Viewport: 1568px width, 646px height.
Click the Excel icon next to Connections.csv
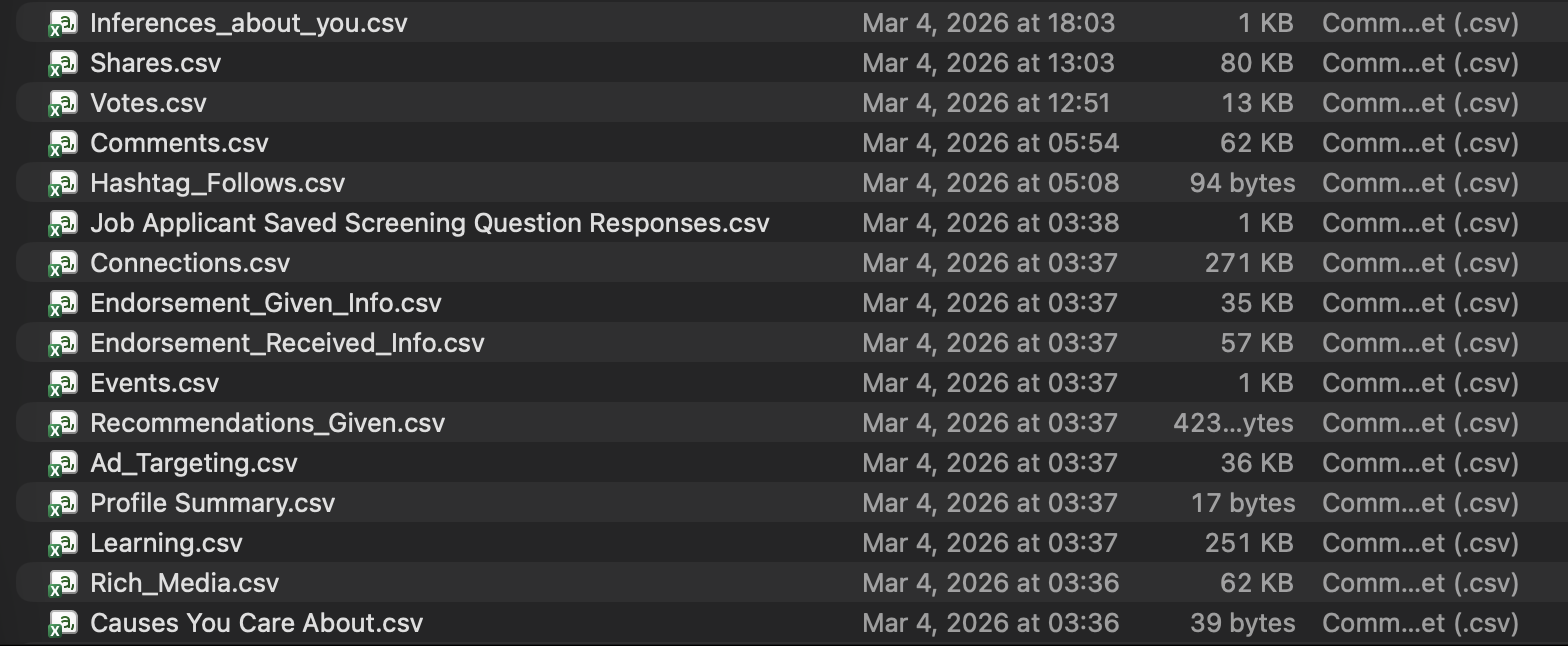click(63, 262)
